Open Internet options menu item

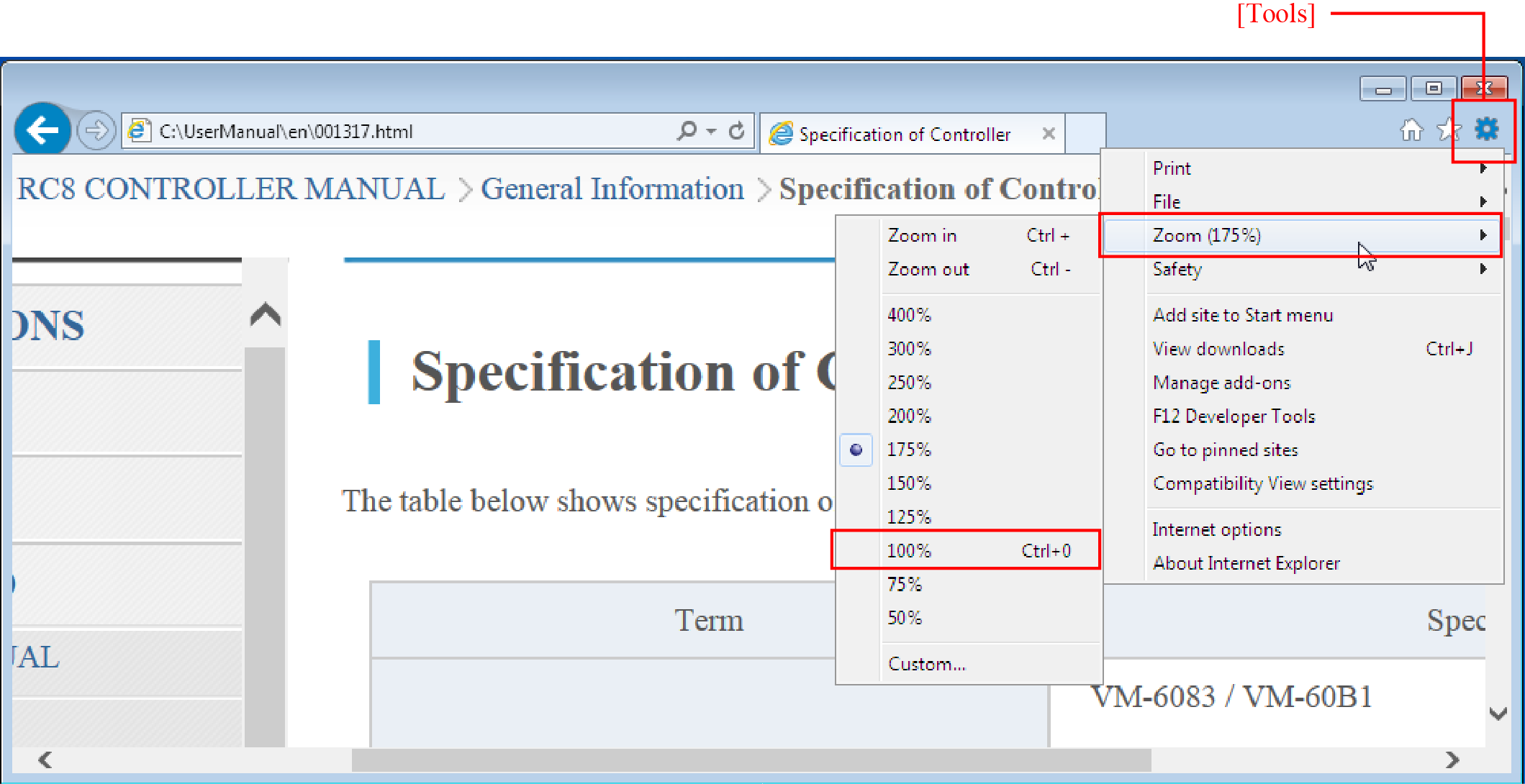pos(1216,529)
